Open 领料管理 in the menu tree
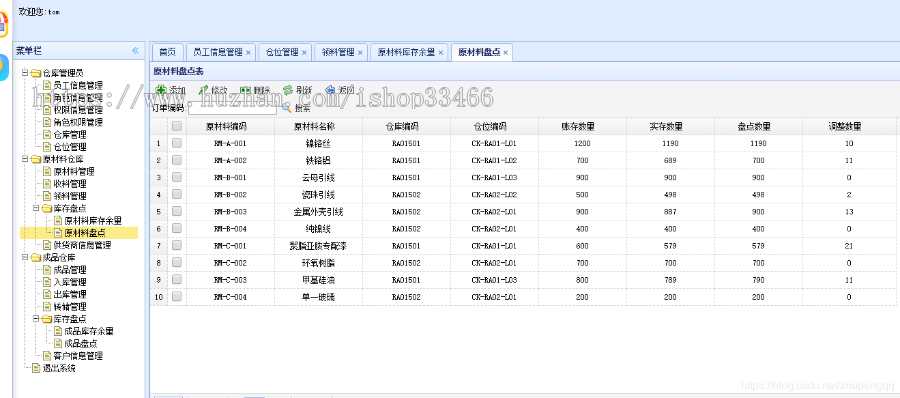The width and height of the screenshot is (900, 398). (x=70, y=196)
